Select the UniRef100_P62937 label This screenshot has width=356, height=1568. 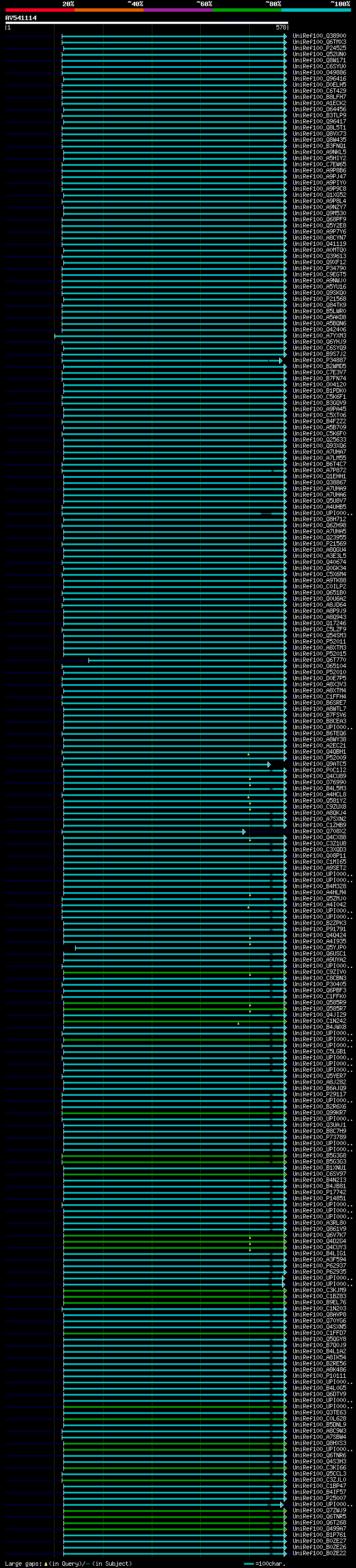click(x=319, y=1266)
